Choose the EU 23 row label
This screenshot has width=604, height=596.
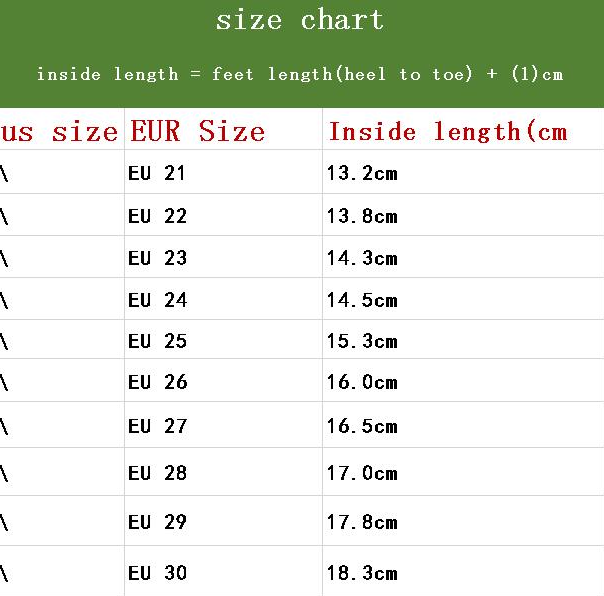pos(157,258)
